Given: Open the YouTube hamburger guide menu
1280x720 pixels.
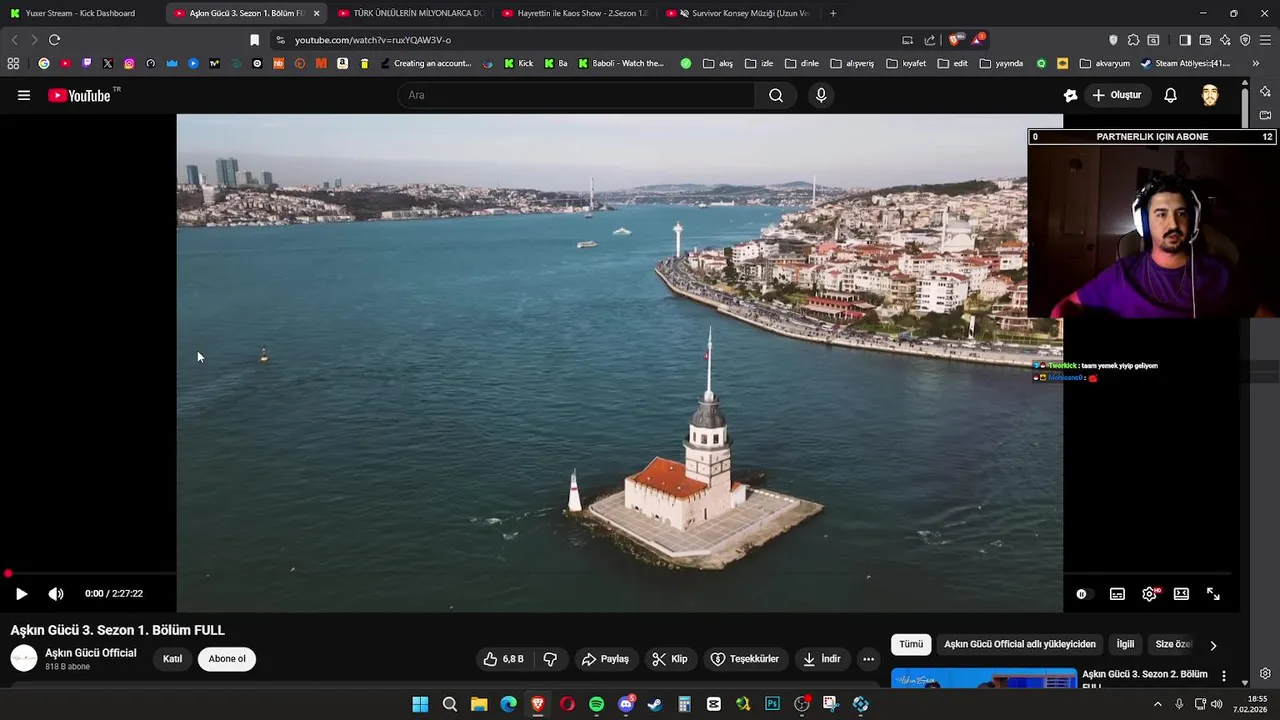Looking at the screenshot, I should point(24,95).
